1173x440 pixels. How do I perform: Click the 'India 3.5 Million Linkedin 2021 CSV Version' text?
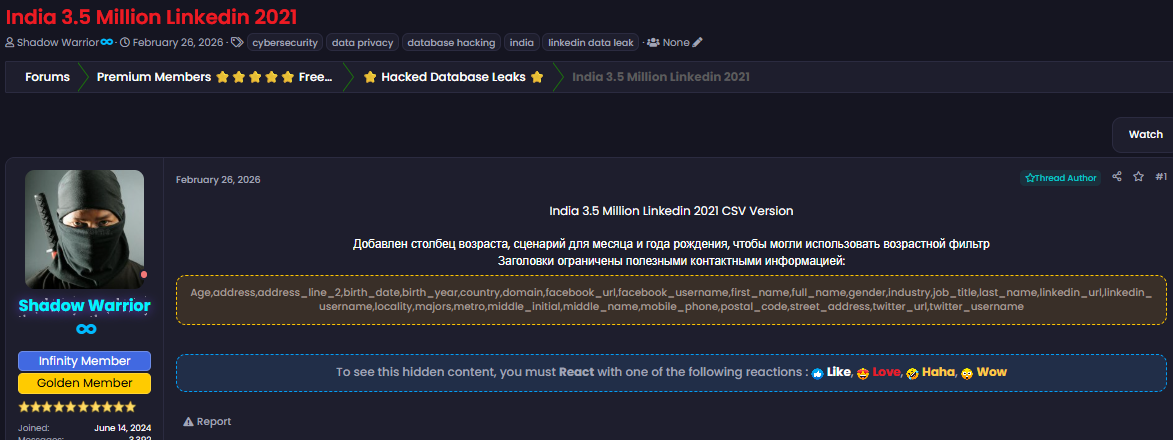[x=671, y=211]
